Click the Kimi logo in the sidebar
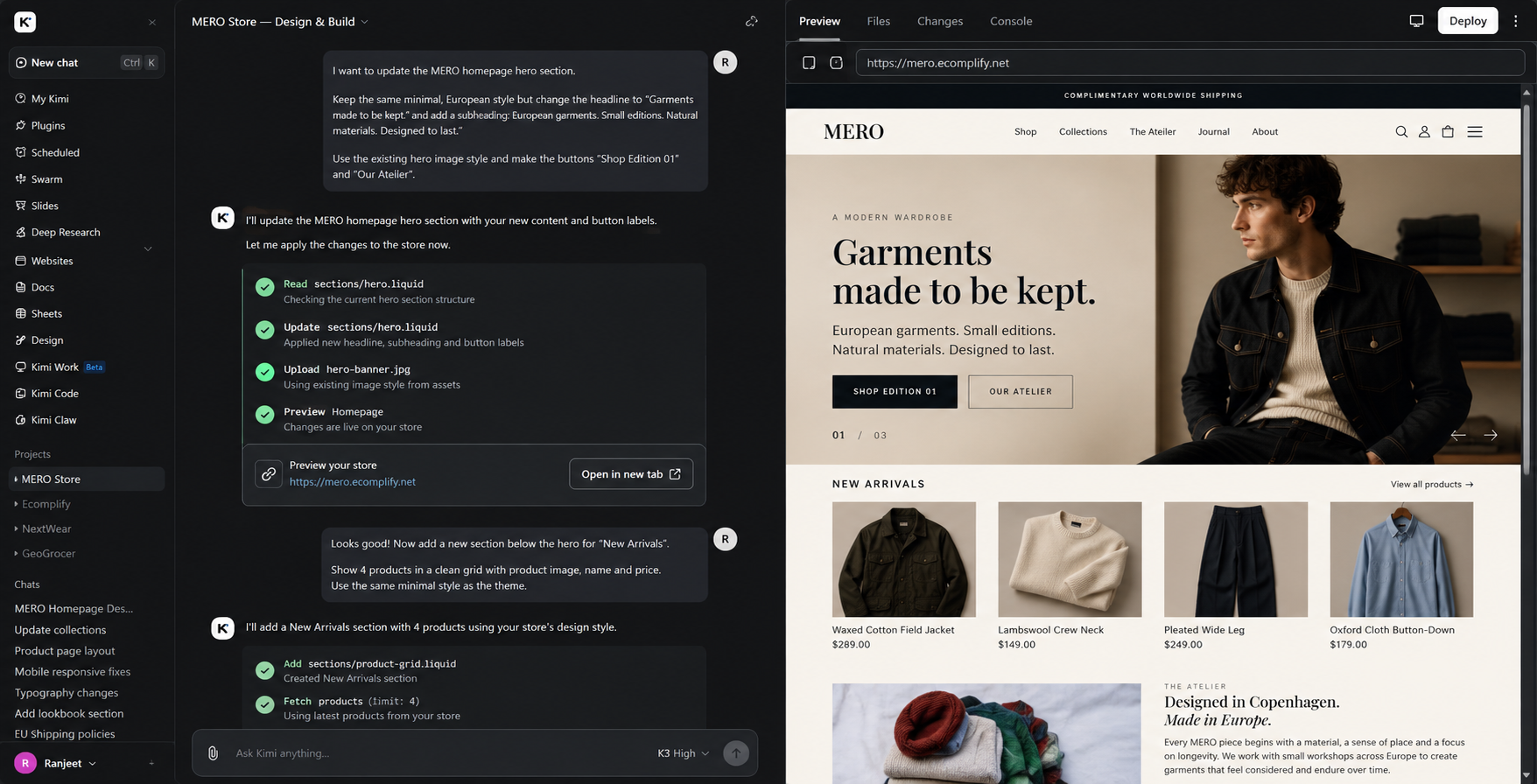1537x784 pixels. click(25, 22)
